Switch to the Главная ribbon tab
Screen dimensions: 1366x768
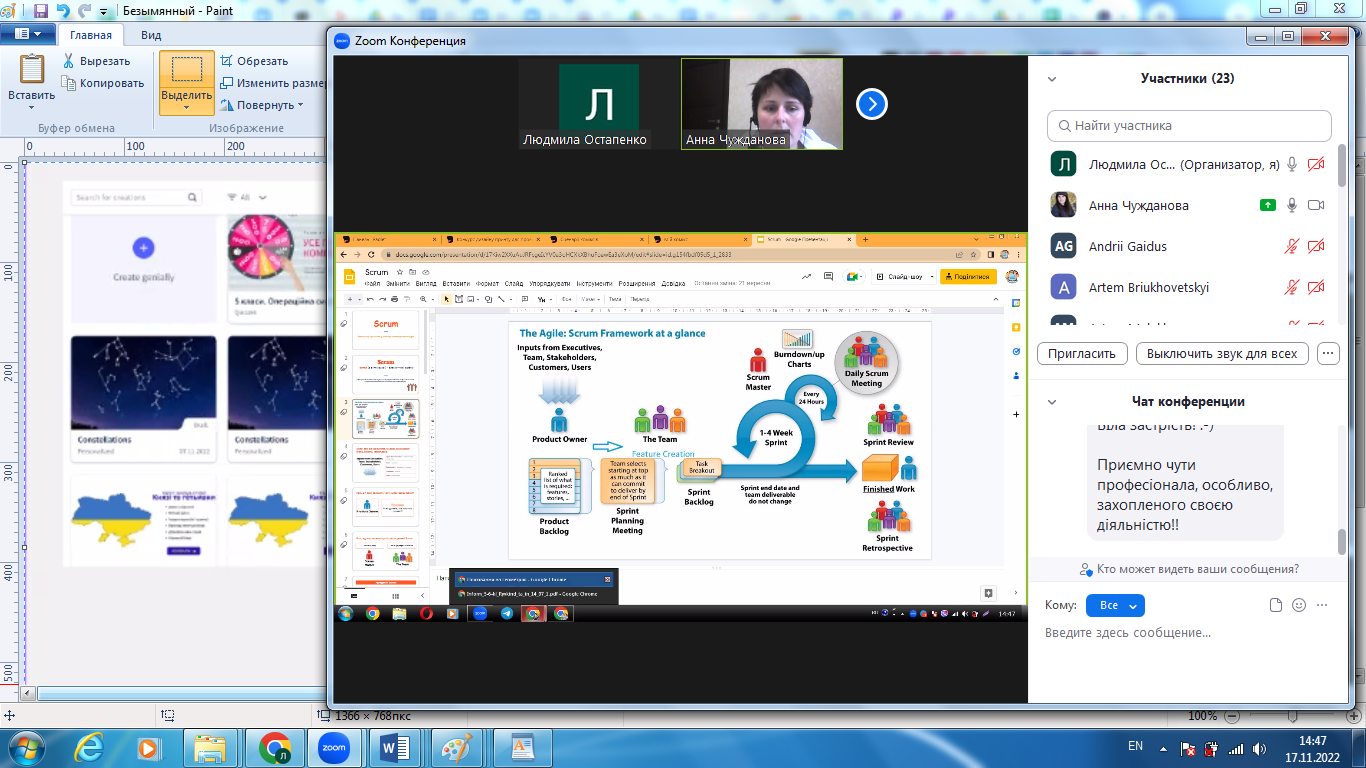91,35
